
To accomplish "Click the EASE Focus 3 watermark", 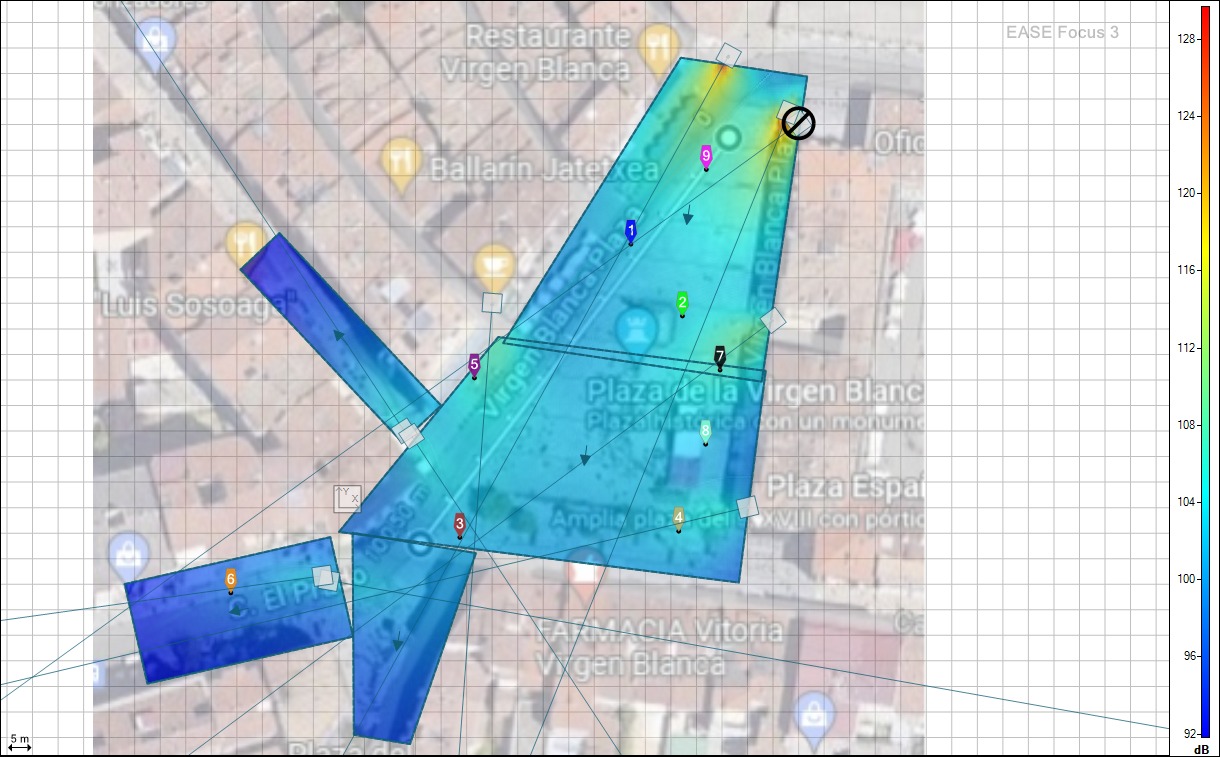I will [x=1062, y=33].
